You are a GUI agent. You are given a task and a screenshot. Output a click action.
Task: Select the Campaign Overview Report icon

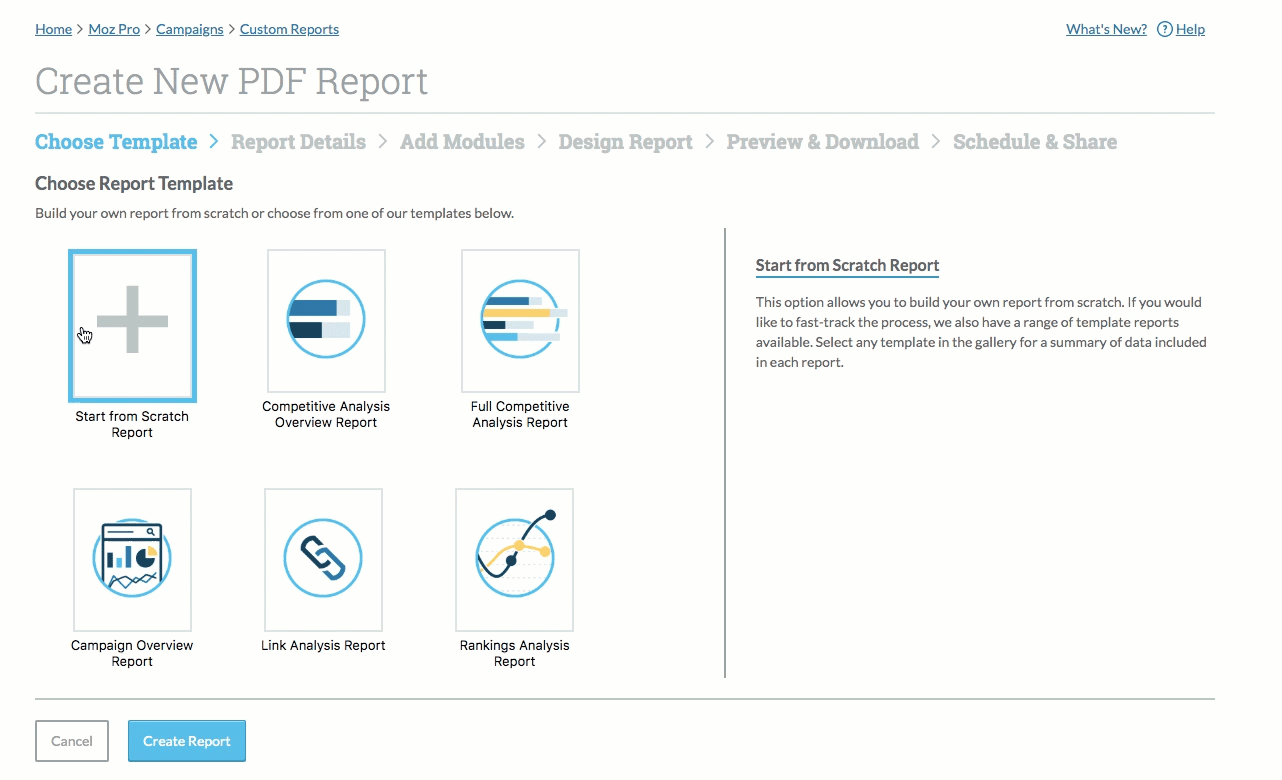pyautogui.click(x=132, y=558)
